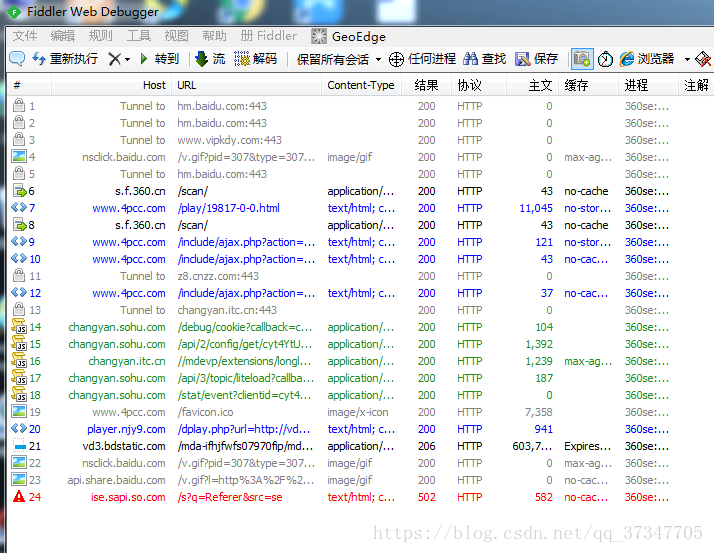Image resolution: width=714 pixels, height=553 pixels.
Task: Open the 文件 menu
Action: pyautogui.click(x=25, y=36)
